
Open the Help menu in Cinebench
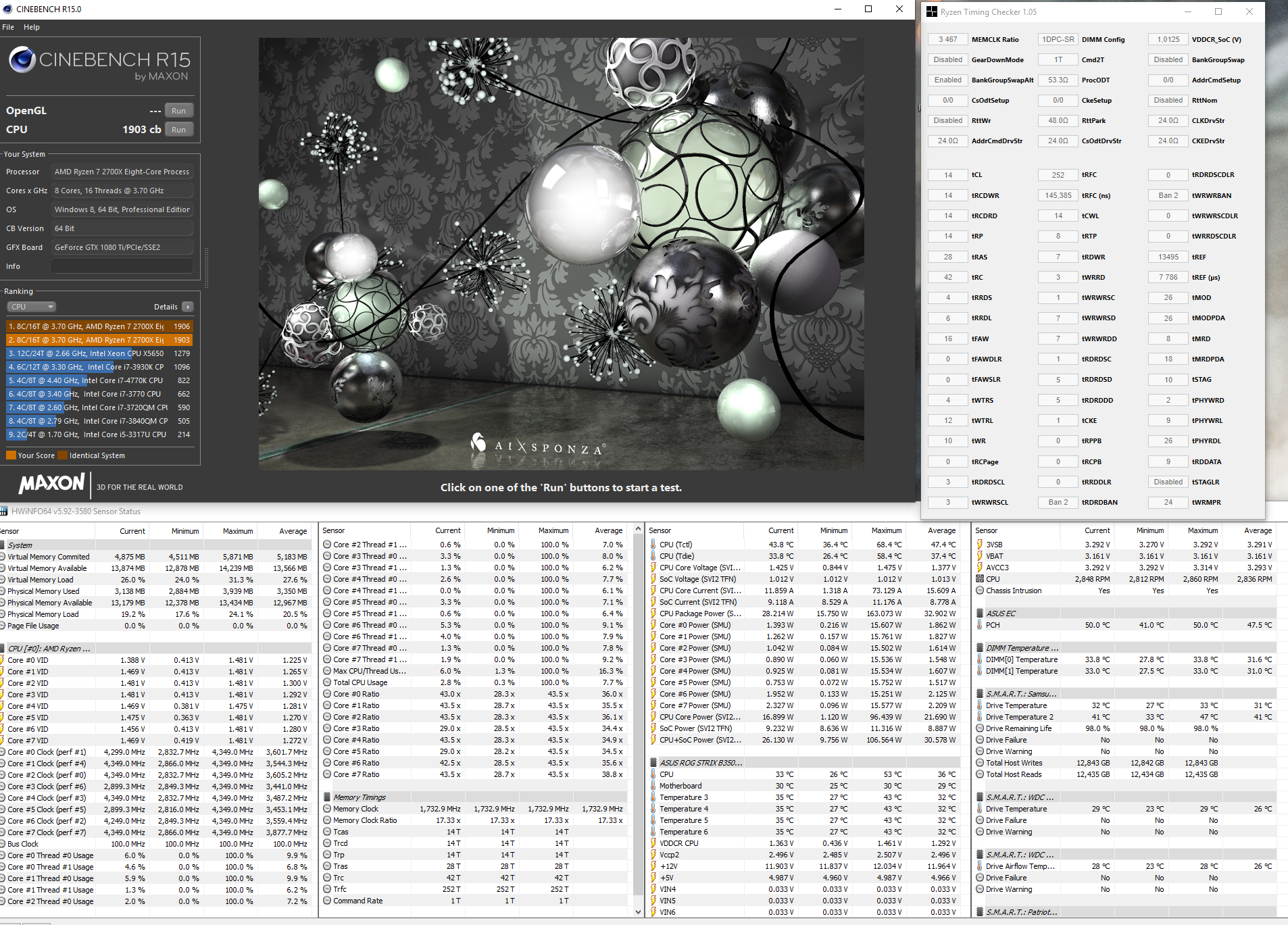[32, 27]
